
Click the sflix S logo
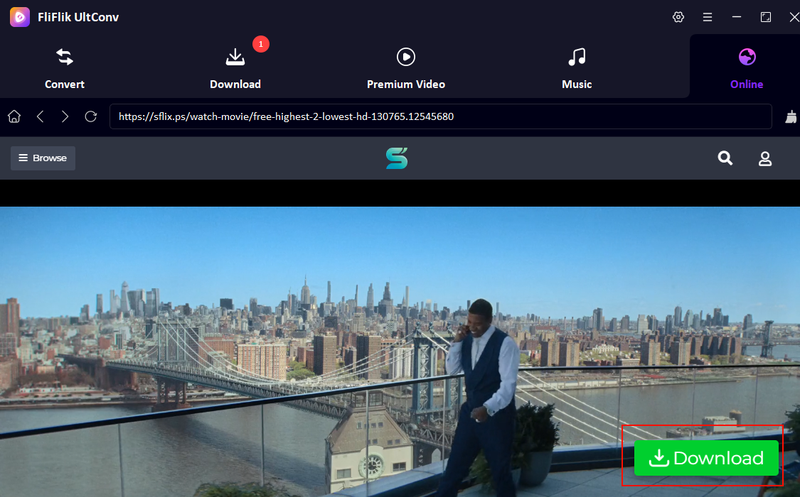click(x=397, y=158)
